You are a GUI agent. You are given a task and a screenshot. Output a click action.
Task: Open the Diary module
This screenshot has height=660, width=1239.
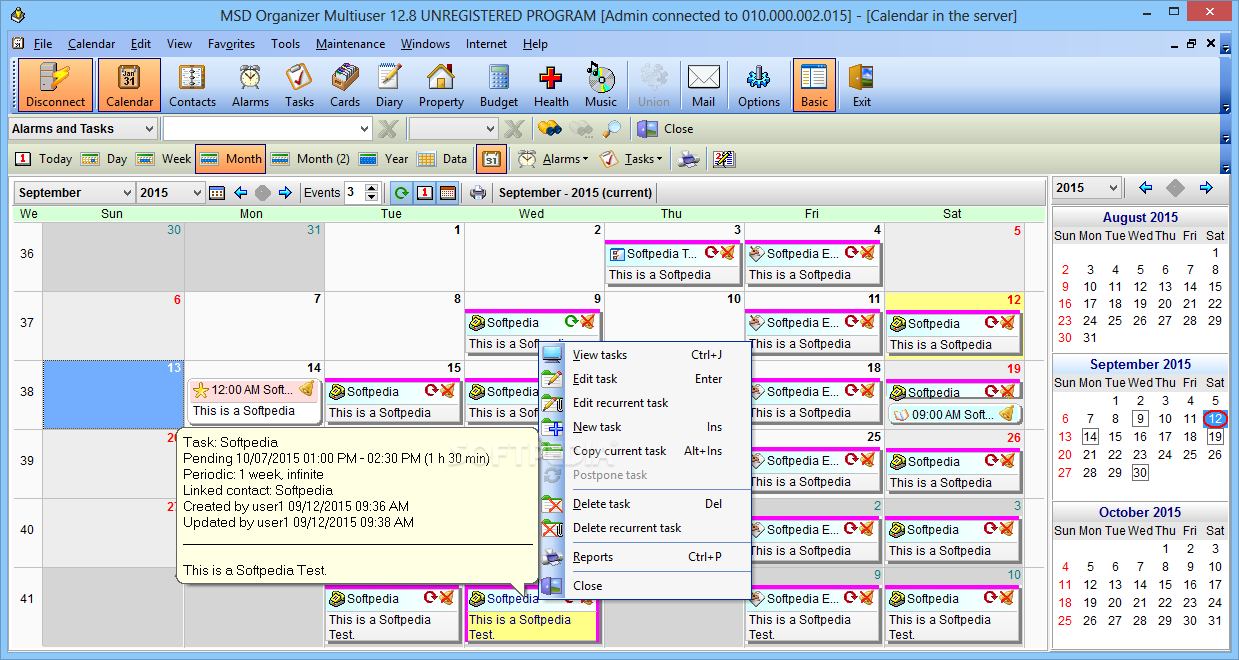pyautogui.click(x=389, y=85)
